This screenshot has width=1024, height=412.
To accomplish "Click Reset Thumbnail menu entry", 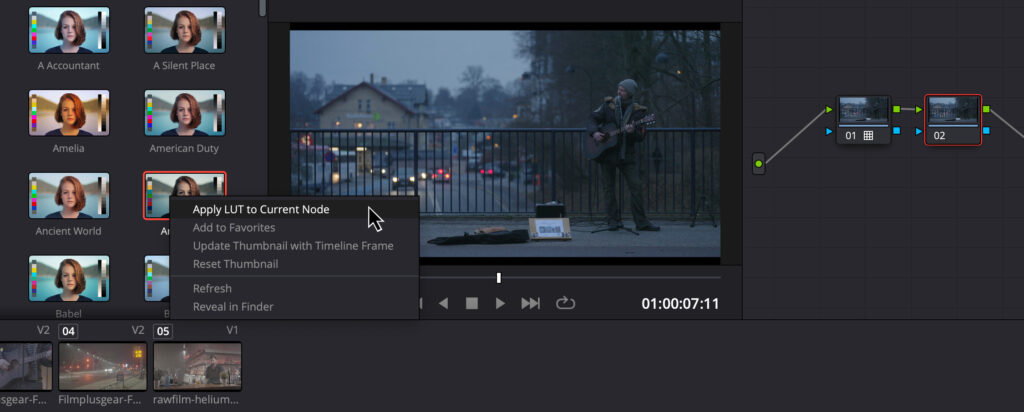I will [235, 264].
